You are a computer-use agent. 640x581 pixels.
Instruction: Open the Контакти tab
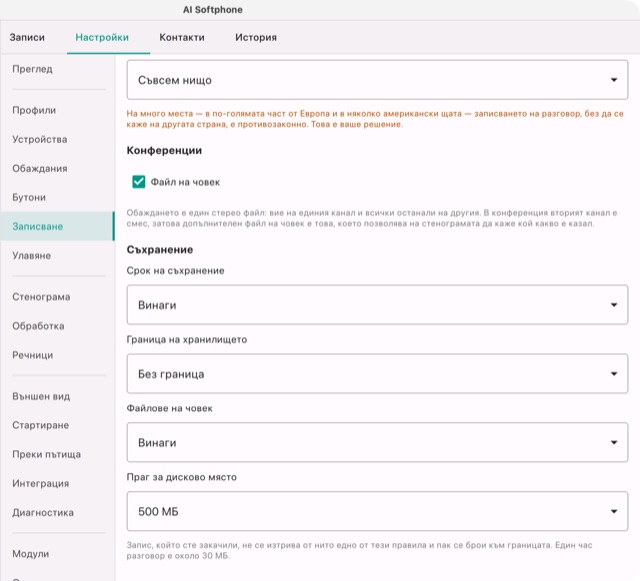point(182,37)
